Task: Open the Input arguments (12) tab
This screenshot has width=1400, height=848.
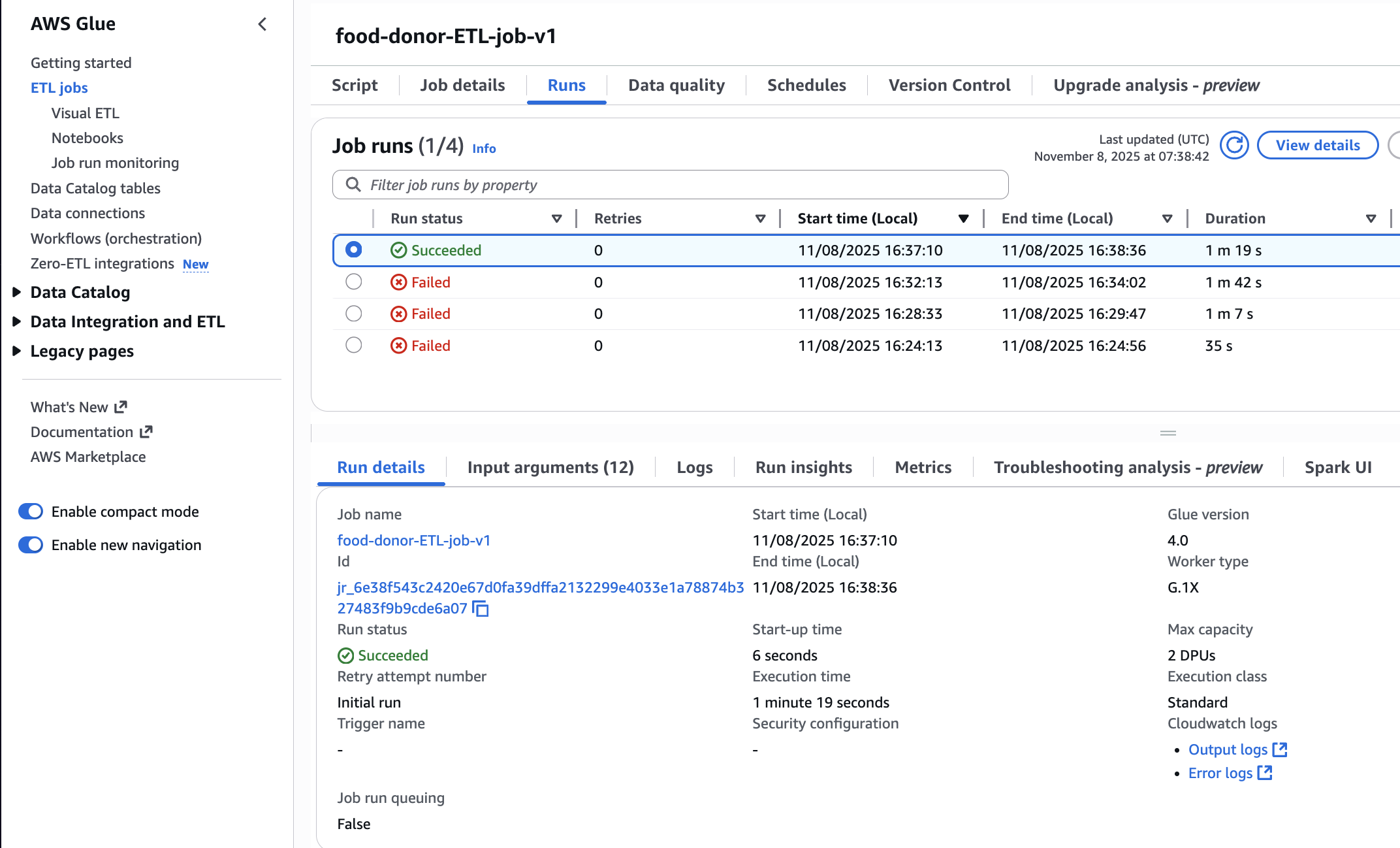Action: (x=550, y=468)
